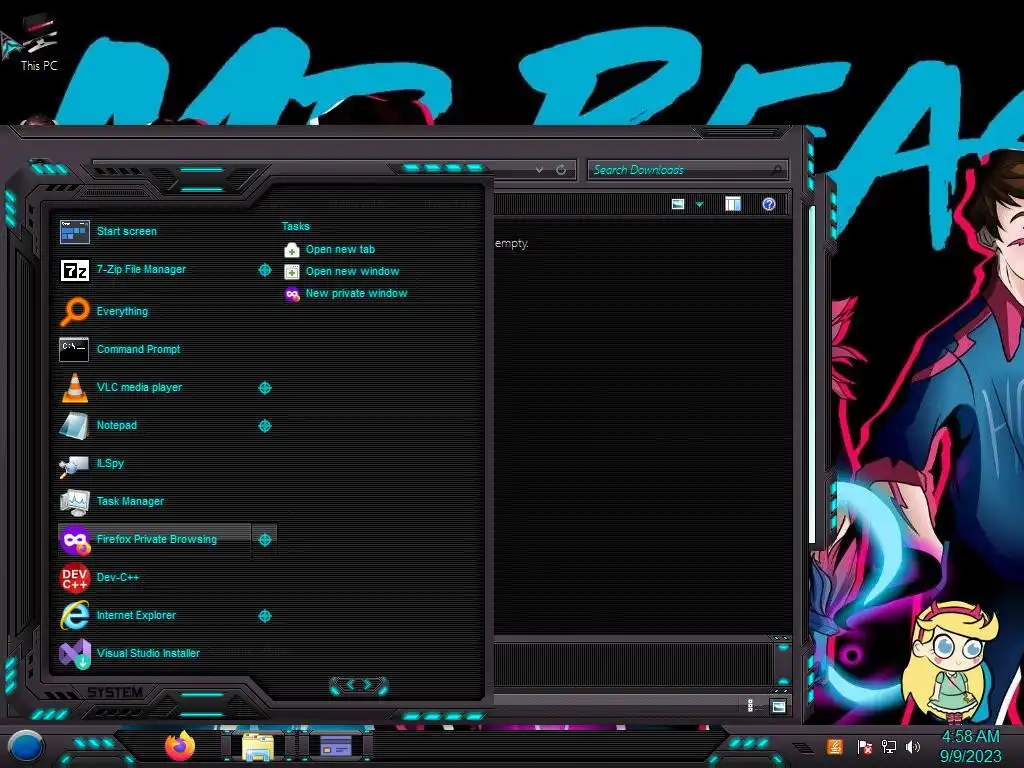Click Explorer vertical scrollbar
Viewport: 1024px width, 768px height.
tap(812, 376)
